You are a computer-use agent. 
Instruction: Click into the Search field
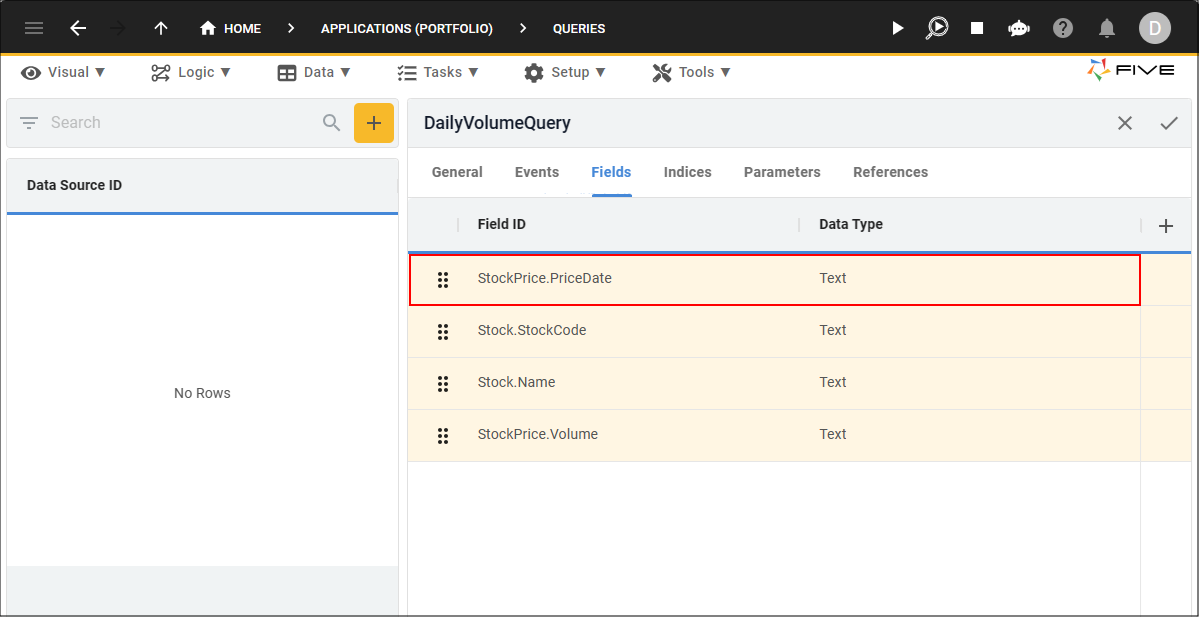[180, 122]
